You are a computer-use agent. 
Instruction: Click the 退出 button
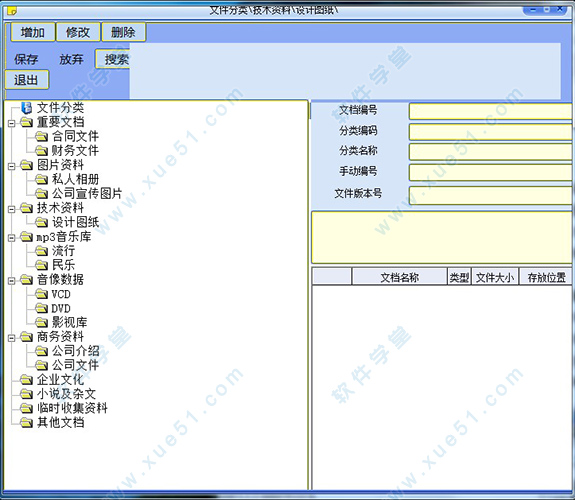point(26,80)
